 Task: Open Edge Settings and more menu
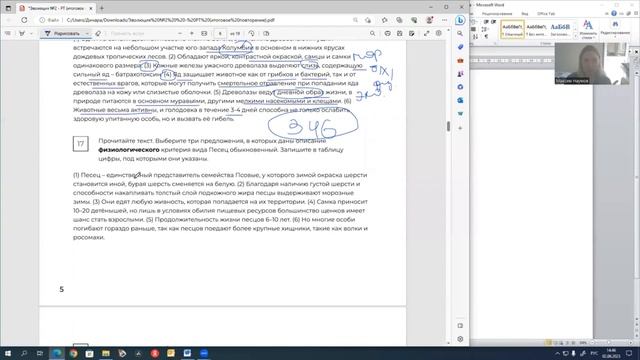[x=444, y=20]
